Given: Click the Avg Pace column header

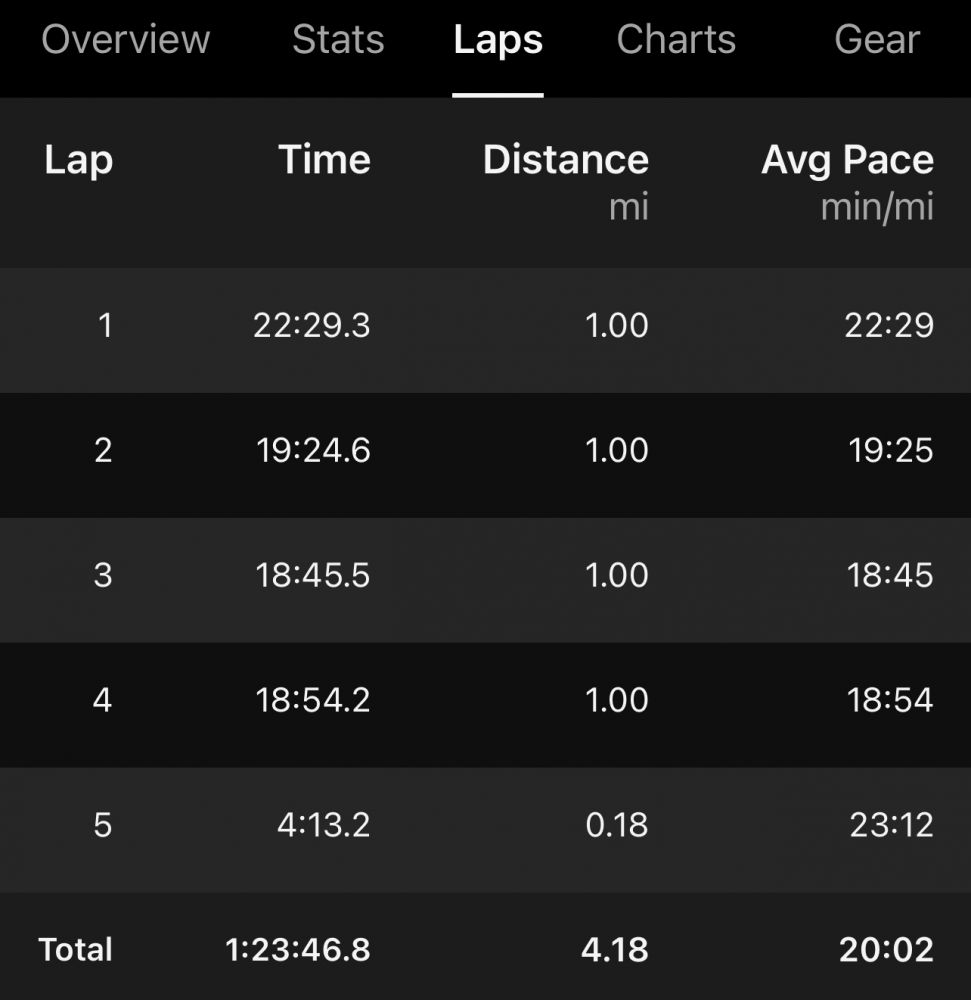Looking at the screenshot, I should [x=847, y=160].
